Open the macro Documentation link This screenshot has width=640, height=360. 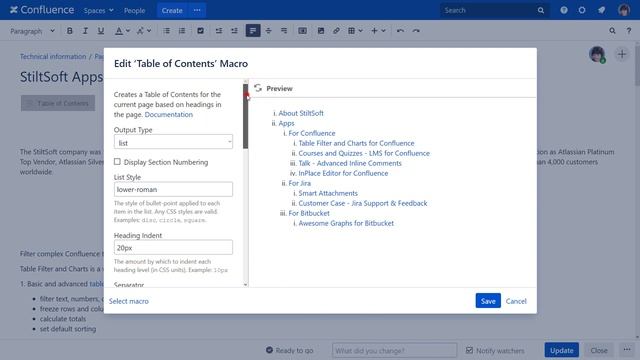point(169,114)
